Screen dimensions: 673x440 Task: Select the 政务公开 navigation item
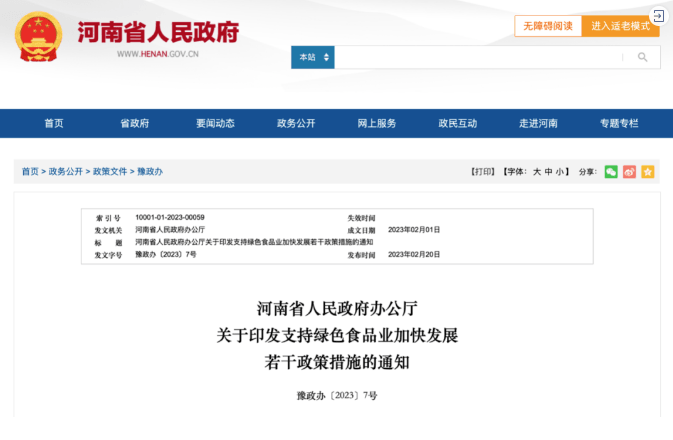[x=295, y=123]
